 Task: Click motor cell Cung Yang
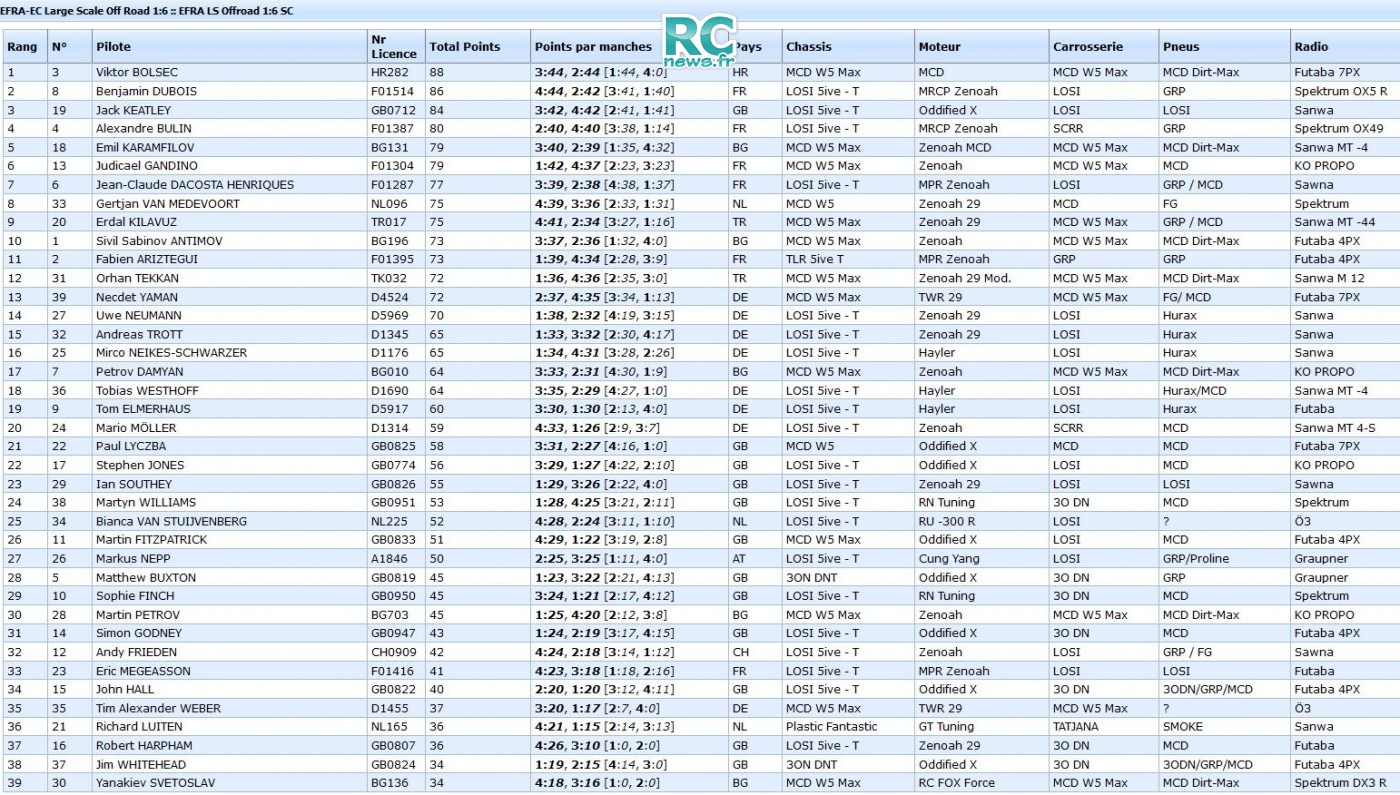[x=948, y=559]
